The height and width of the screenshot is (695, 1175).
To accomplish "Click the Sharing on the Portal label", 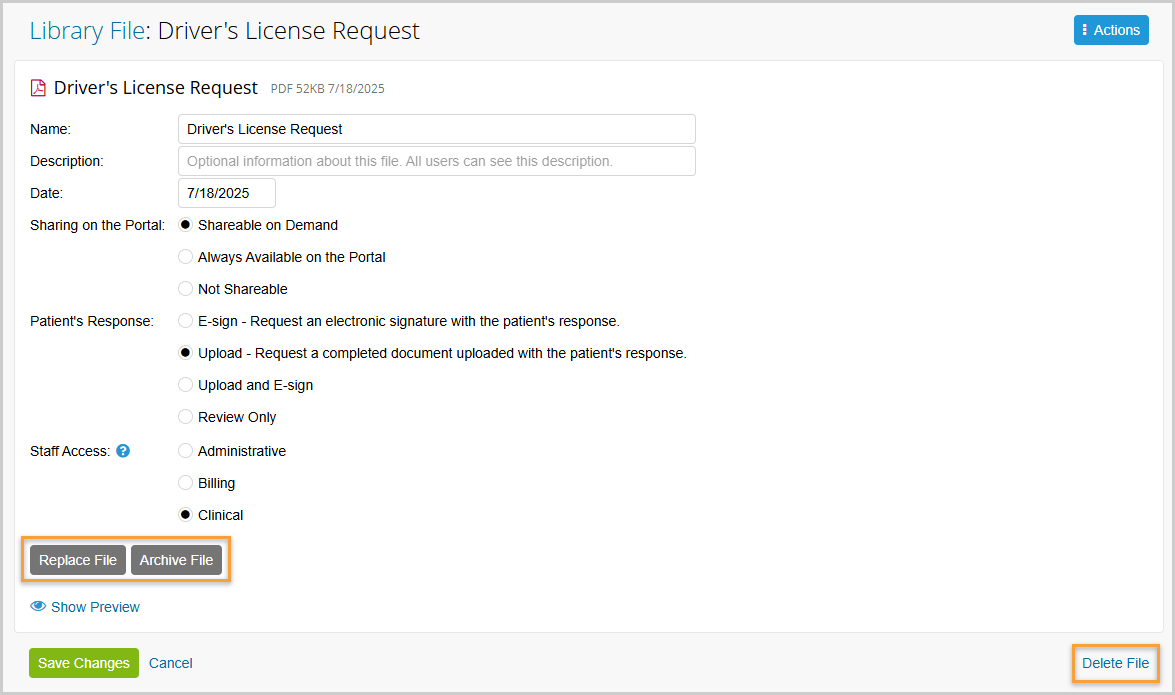I will tap(97, 225).
